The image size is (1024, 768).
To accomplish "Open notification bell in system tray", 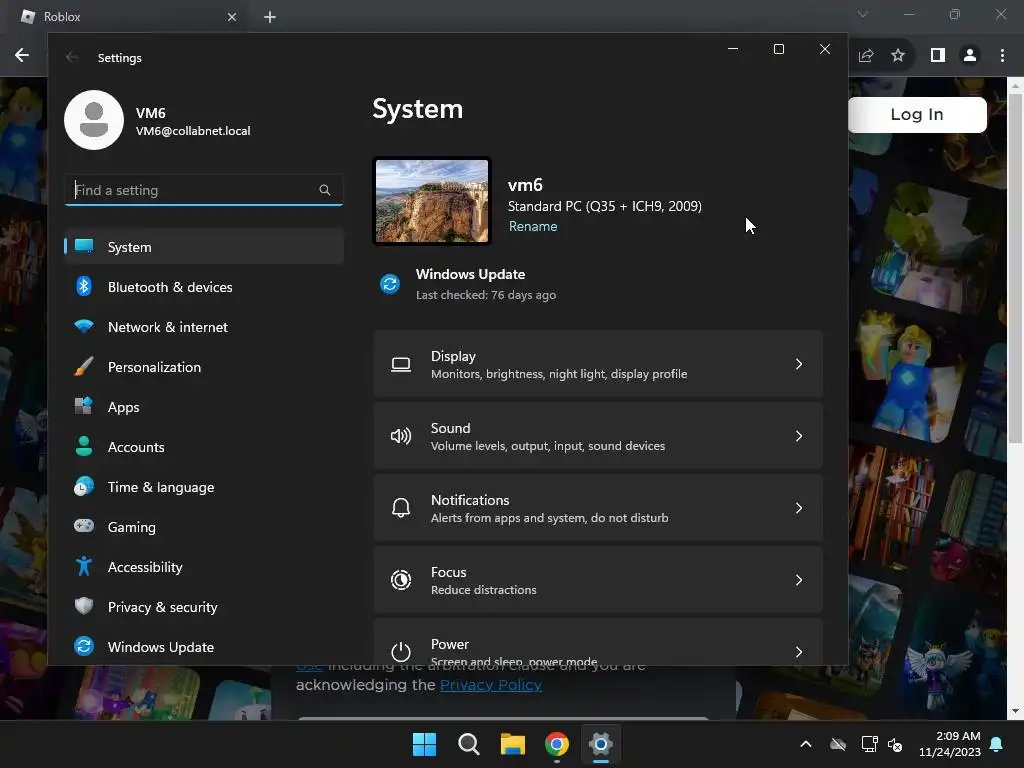I will coord(997,744).
